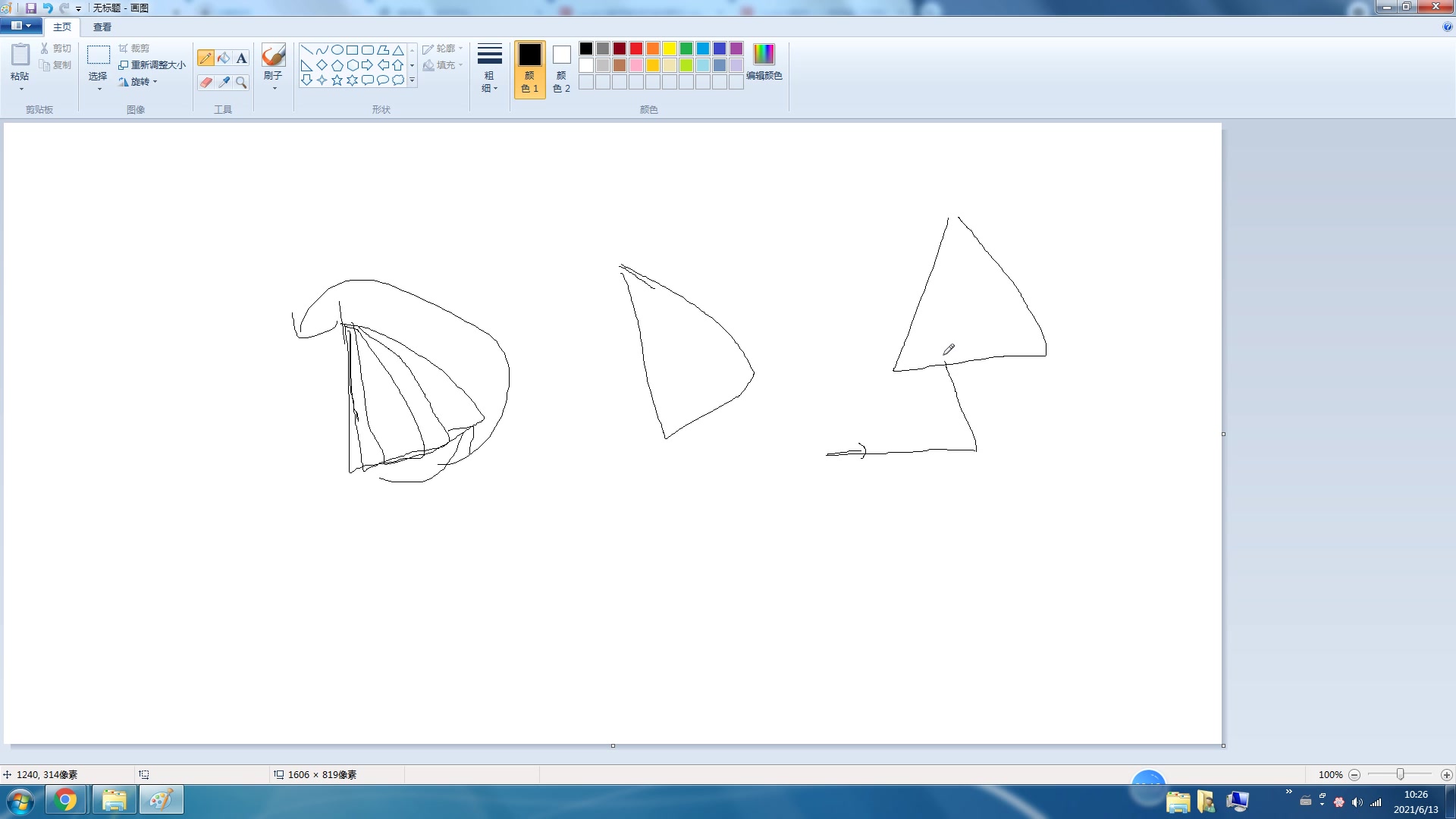This screenshot has width=1456, height=819.
Task: Expand the 旋转 rotate dropdown
Action: 139,82
